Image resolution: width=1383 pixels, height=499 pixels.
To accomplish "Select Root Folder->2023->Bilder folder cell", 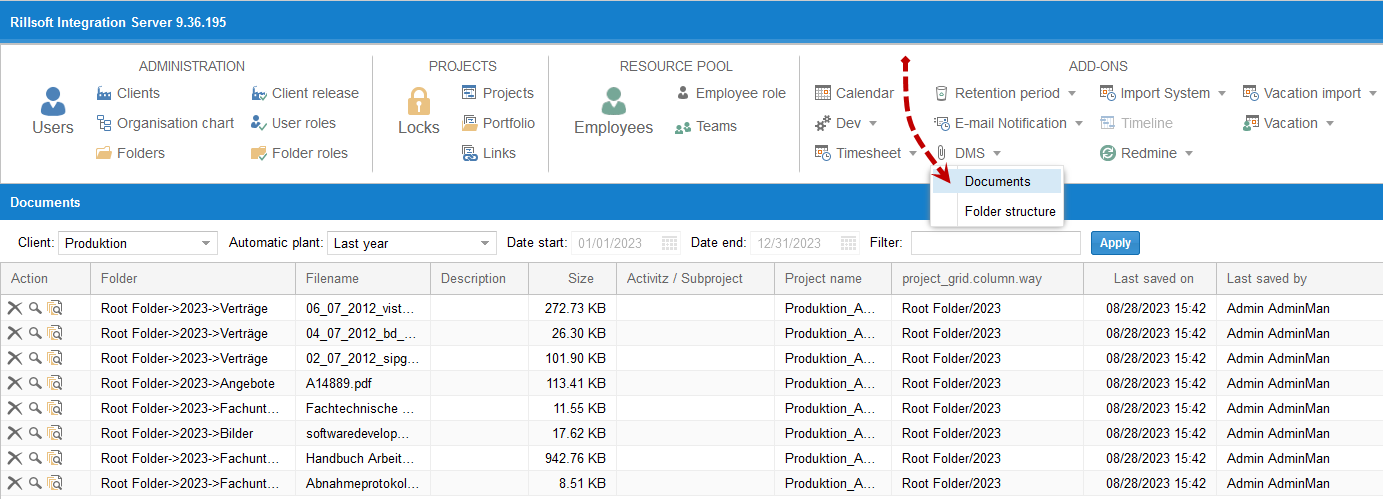I will [x=193, y=433].
